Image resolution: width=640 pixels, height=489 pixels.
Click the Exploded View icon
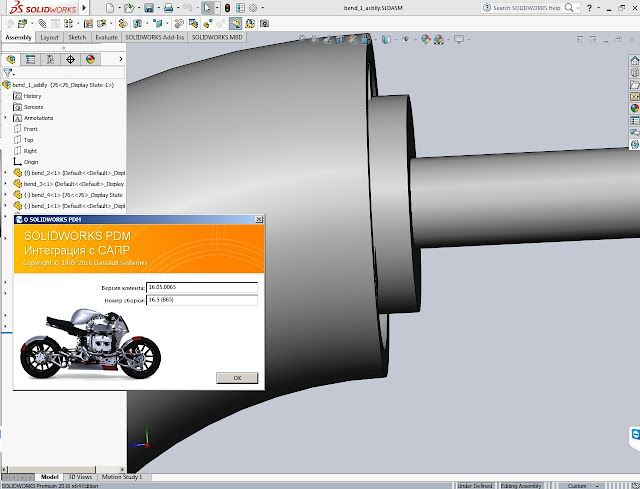[208, 24]
